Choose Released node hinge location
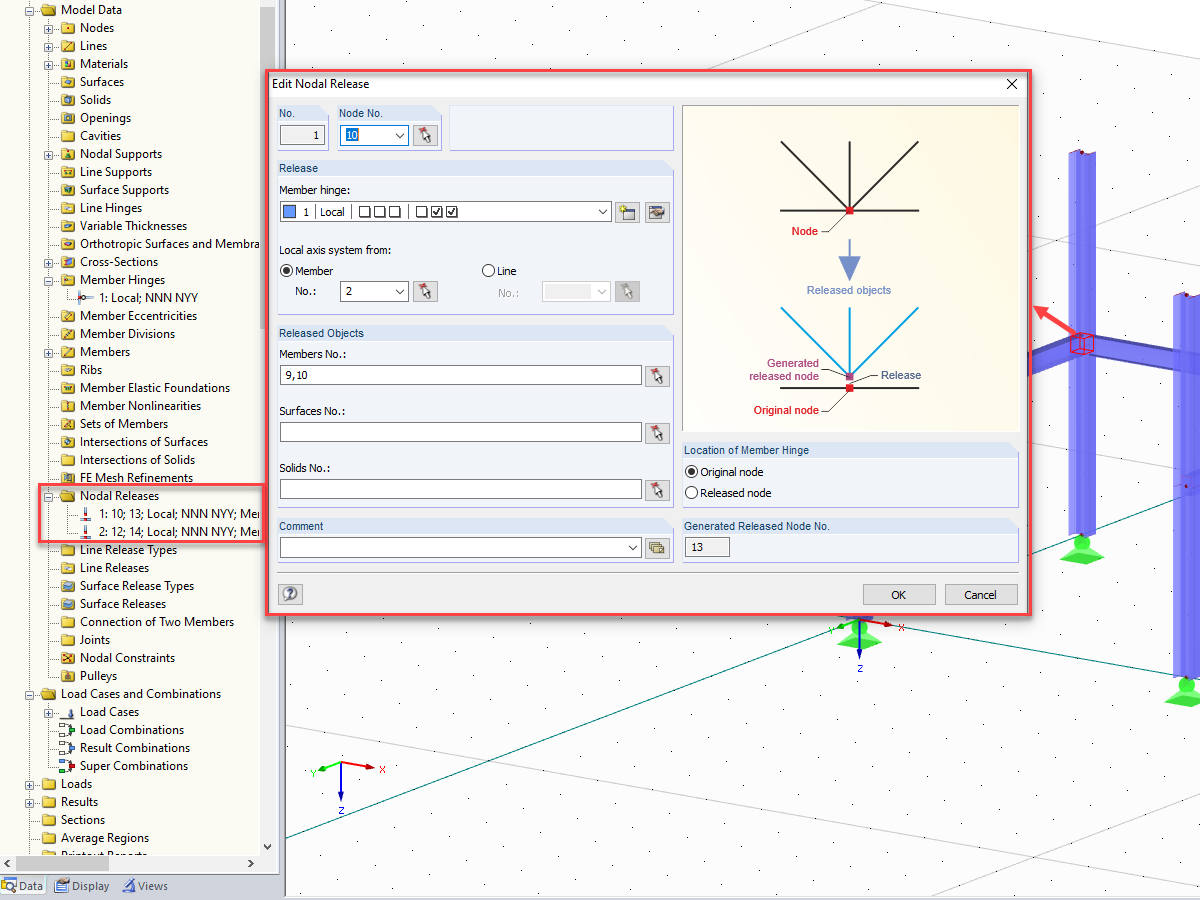 coord(691,493)
